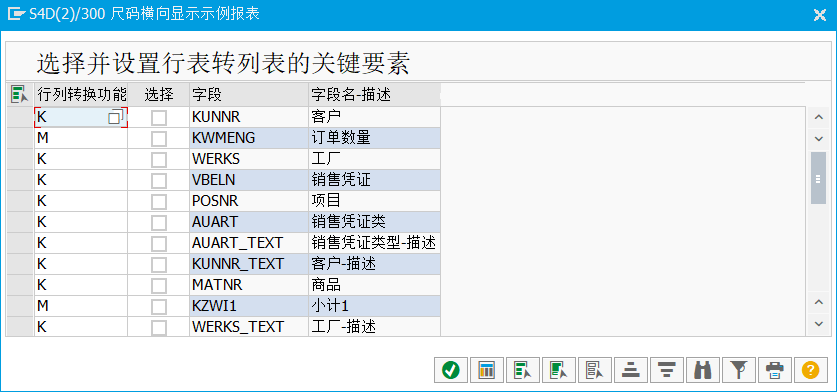Image resolution: width=837 pixels, height=392 pixels.
Task: Tick the checkbox for VBELN row
Action: tap(159, 181)
